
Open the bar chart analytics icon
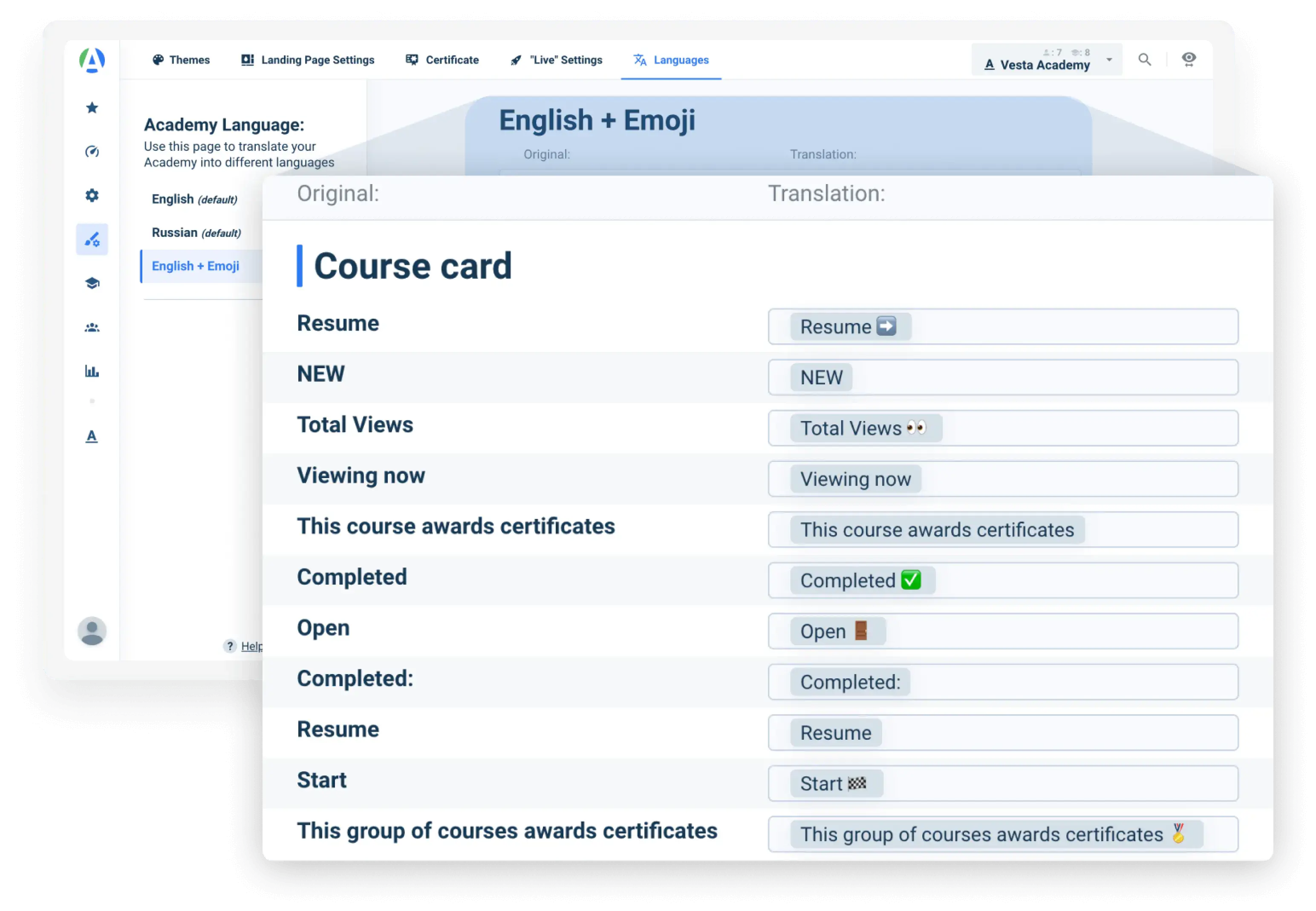[92, 371]
